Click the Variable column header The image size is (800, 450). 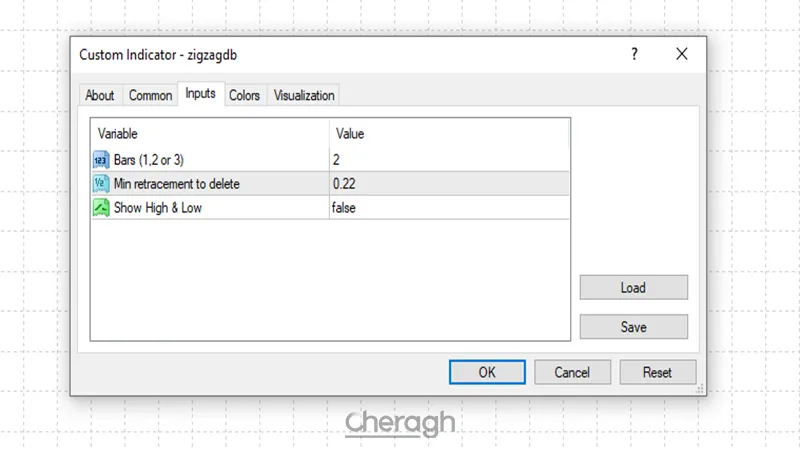click(210, 133)
